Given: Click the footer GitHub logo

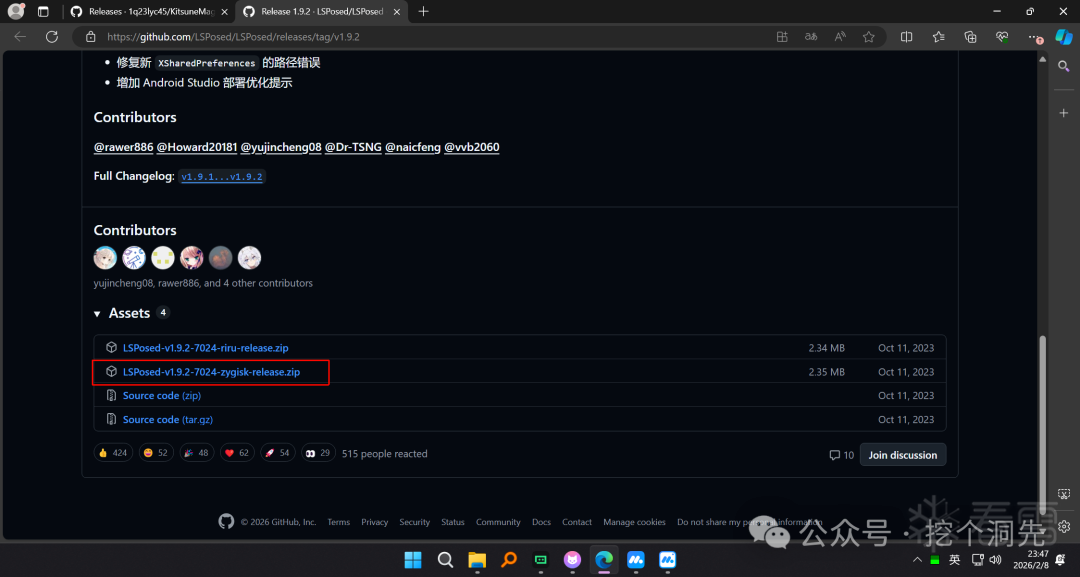Looking at the screenshot, I should (x=226, y=521).
